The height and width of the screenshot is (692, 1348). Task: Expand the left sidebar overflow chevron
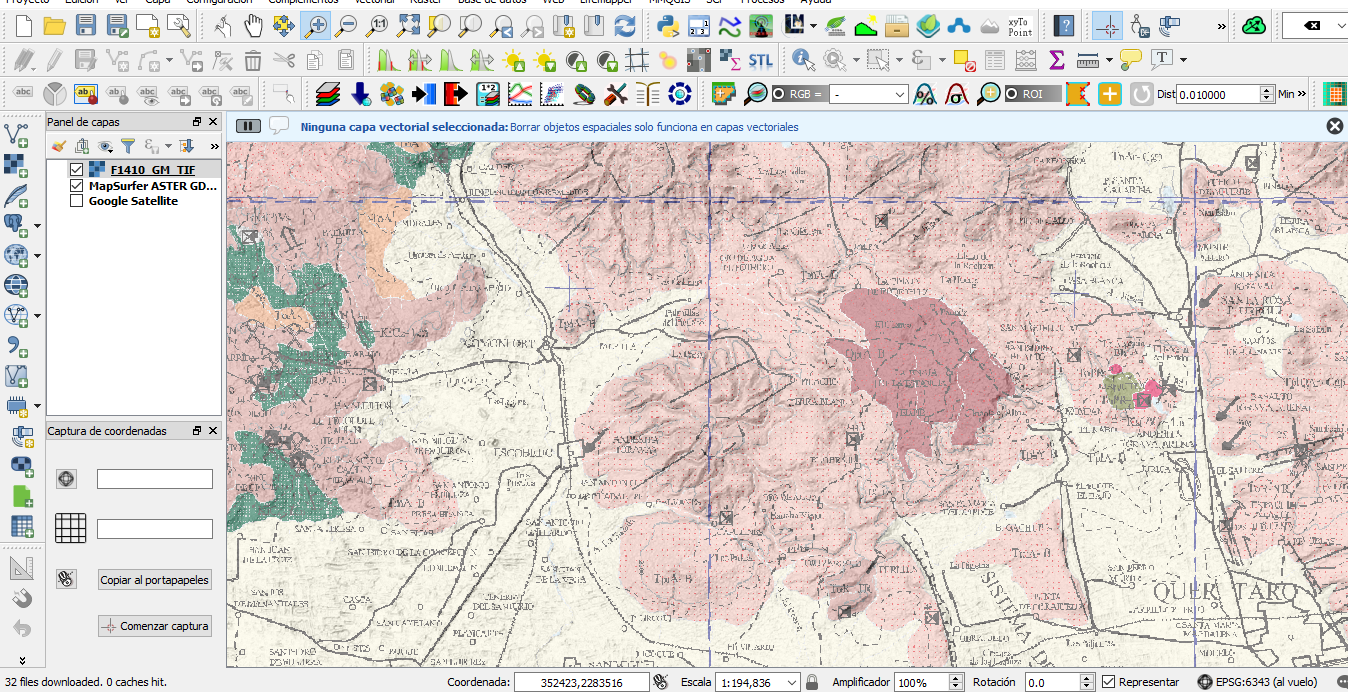[x=22, y=660]
